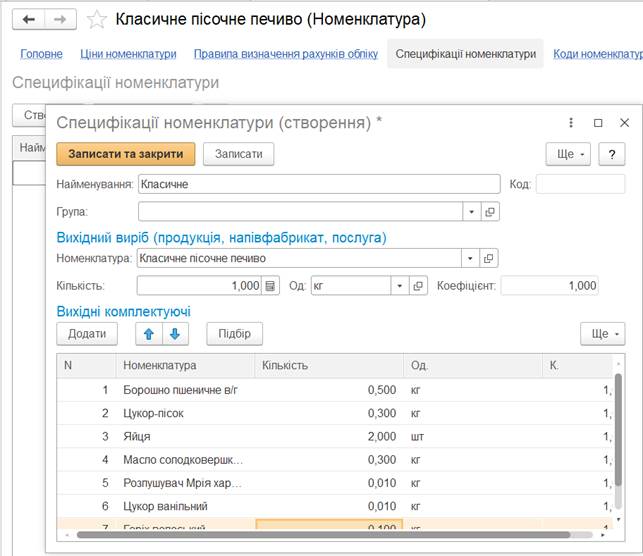This screenshot has height=556, width=643.
Task: Switch to Головне tab
Action: [41, 54]
